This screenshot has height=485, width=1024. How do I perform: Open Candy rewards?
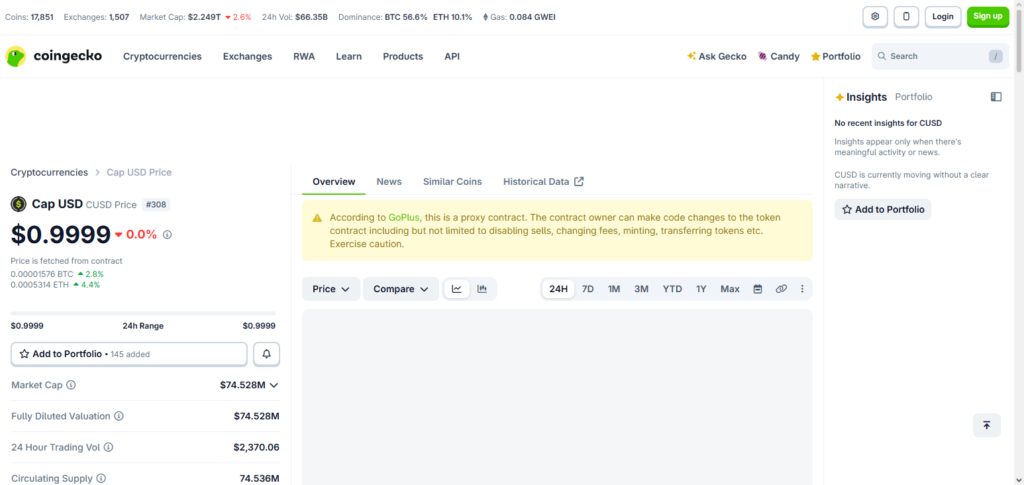[778, 56]
